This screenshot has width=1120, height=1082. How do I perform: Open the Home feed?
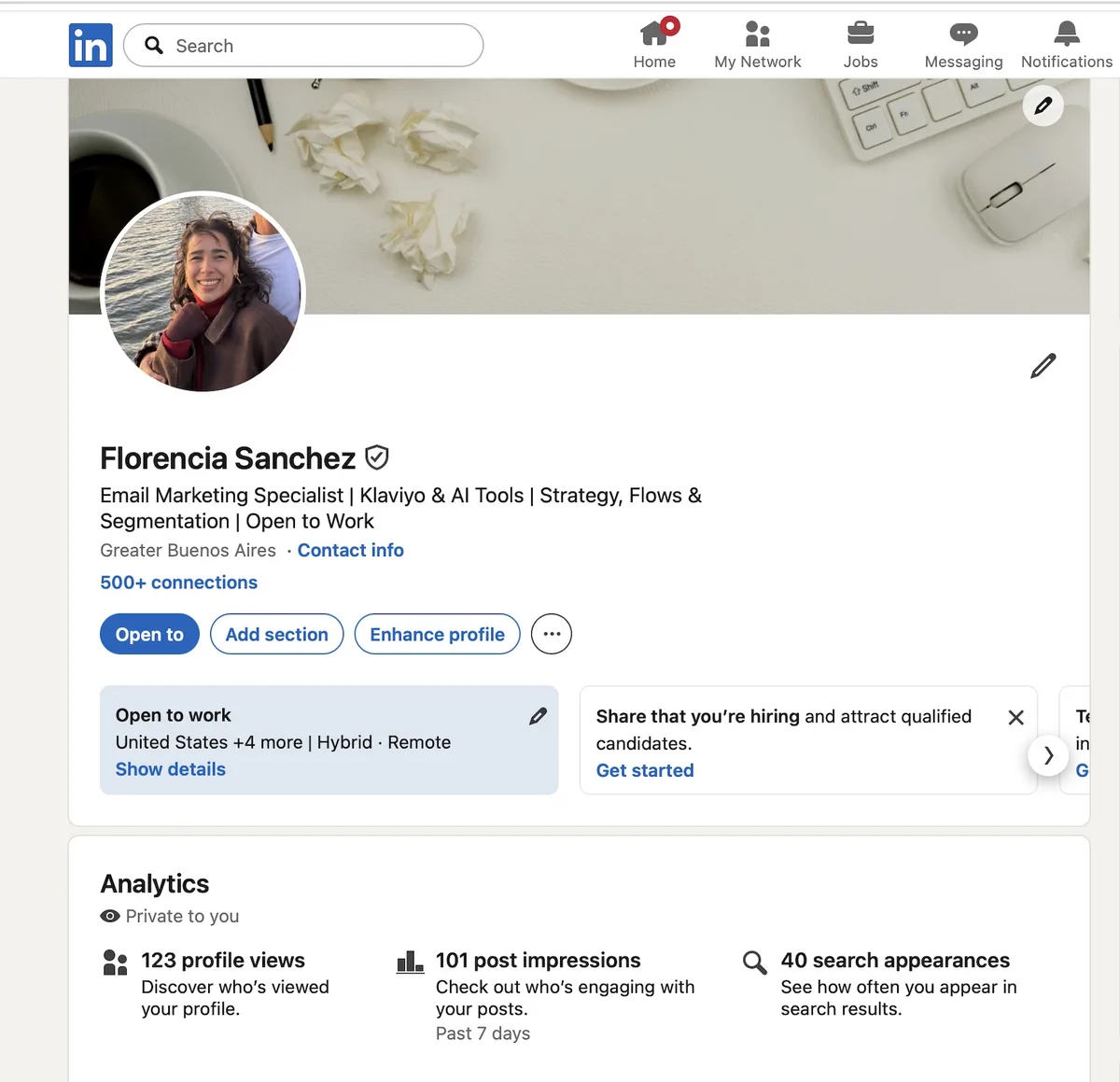[654, 45]
